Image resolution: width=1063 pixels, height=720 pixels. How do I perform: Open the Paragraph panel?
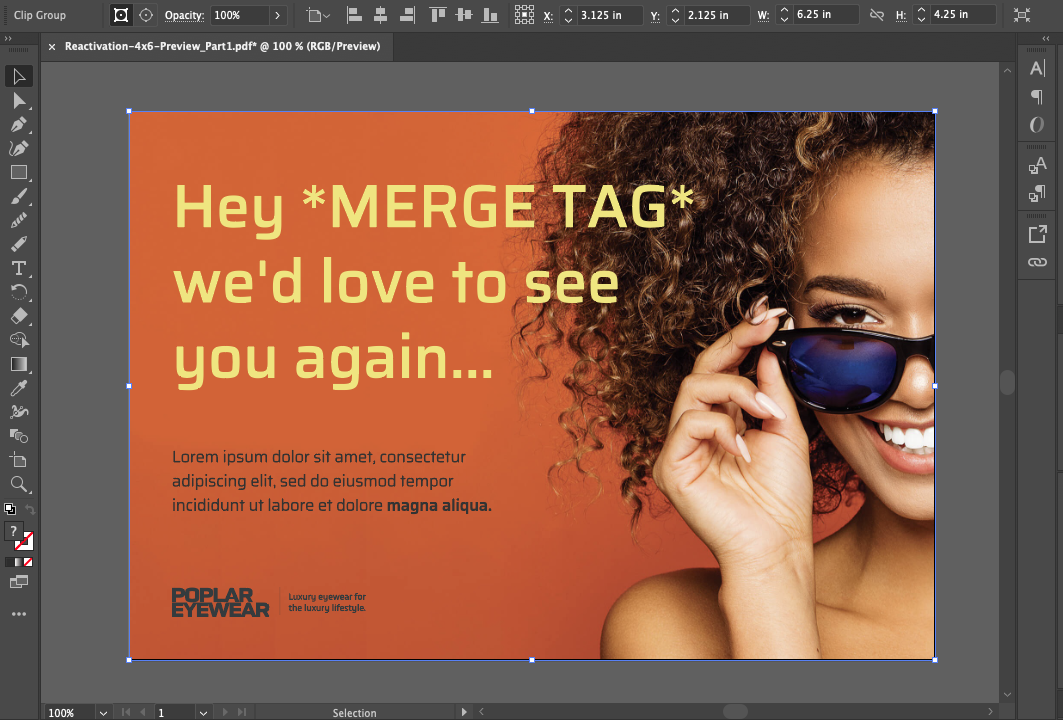click(1037, 97)
